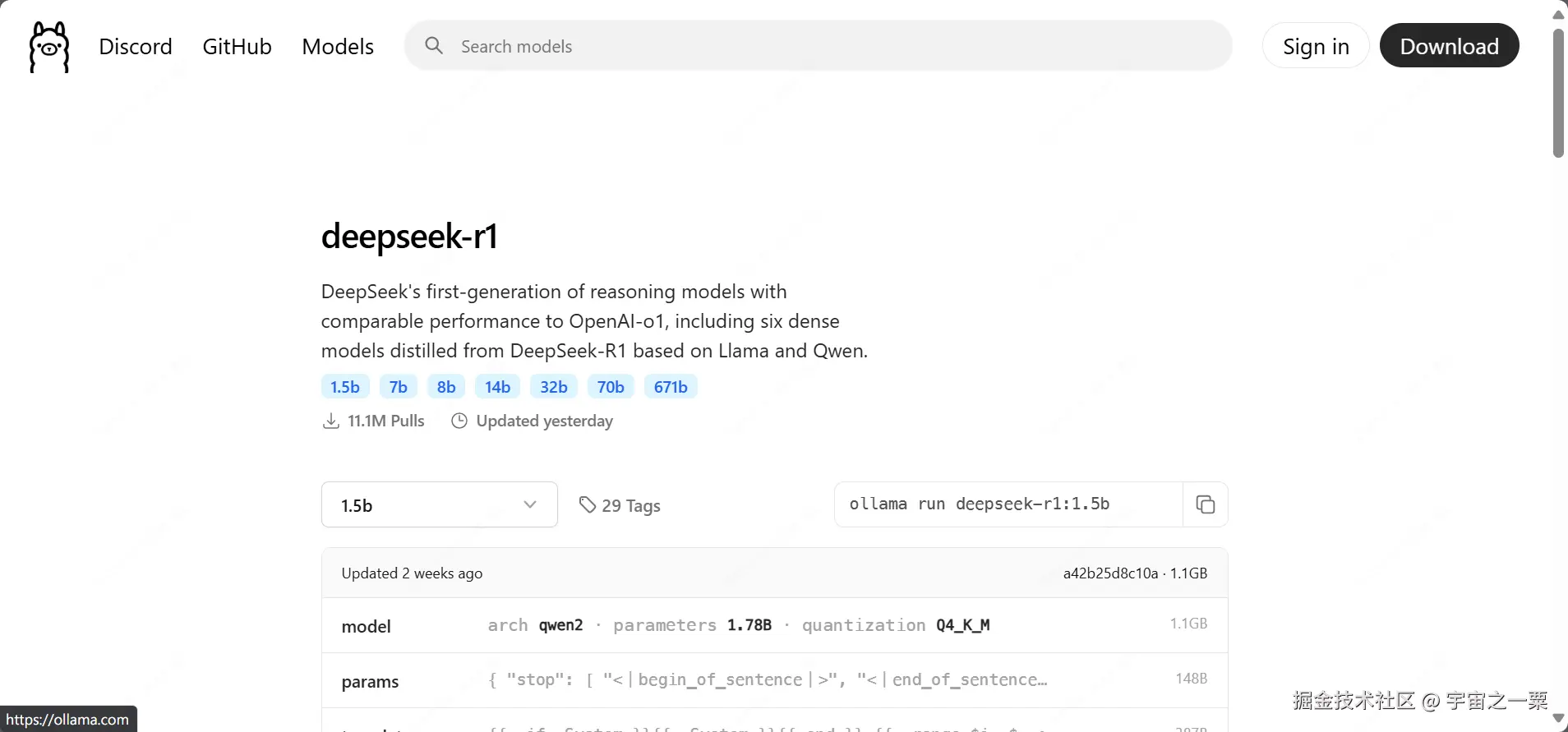Select the 7b size tag

399,387
